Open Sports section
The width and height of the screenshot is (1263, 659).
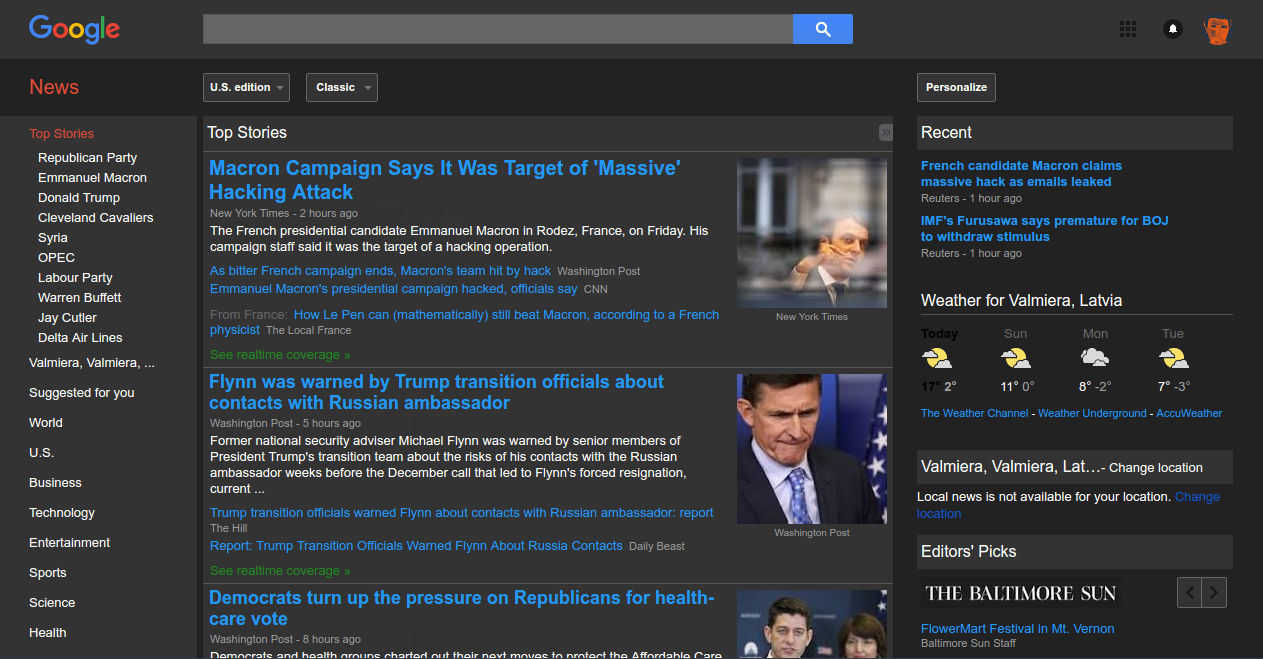click(48, 572)
